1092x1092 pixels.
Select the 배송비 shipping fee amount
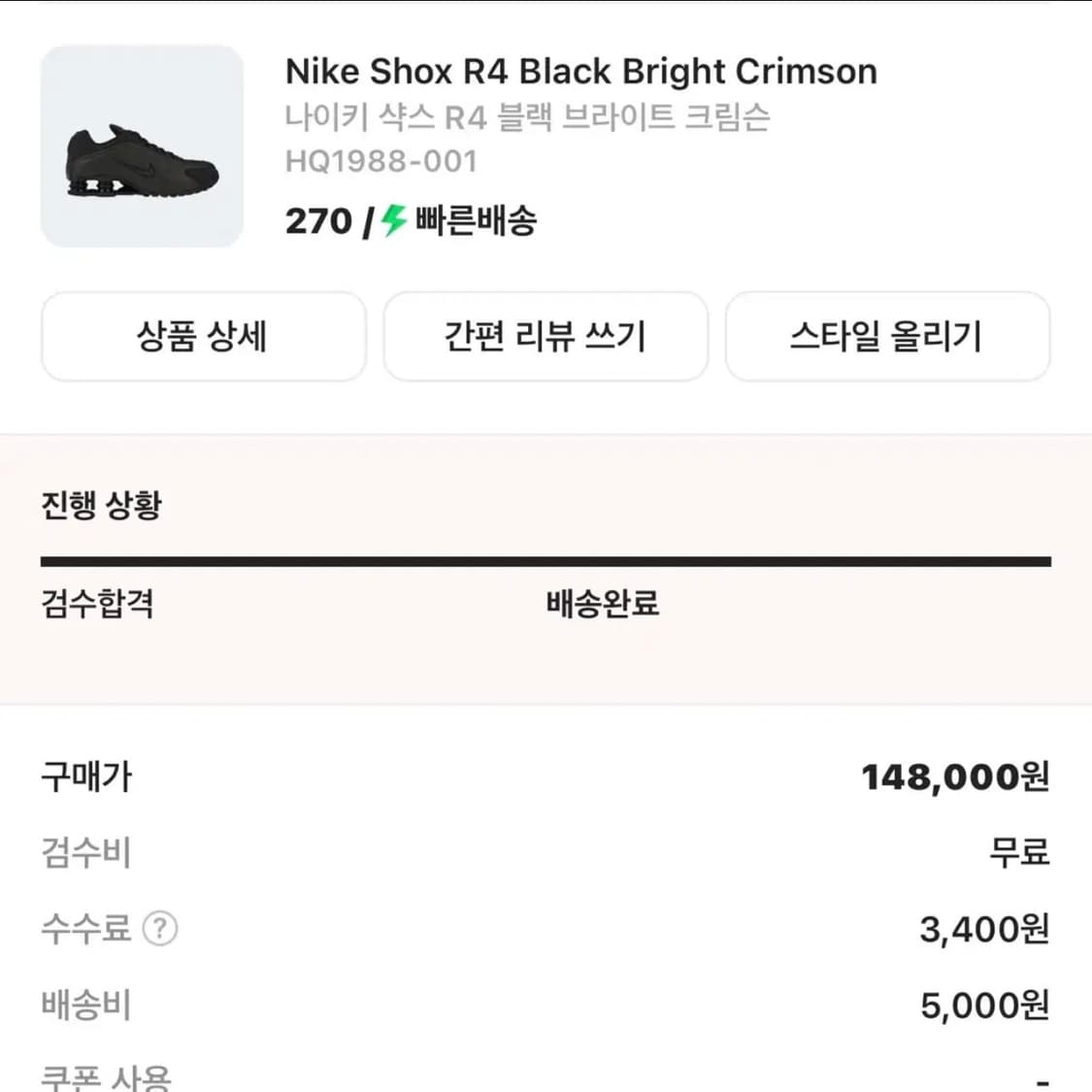982,1006
